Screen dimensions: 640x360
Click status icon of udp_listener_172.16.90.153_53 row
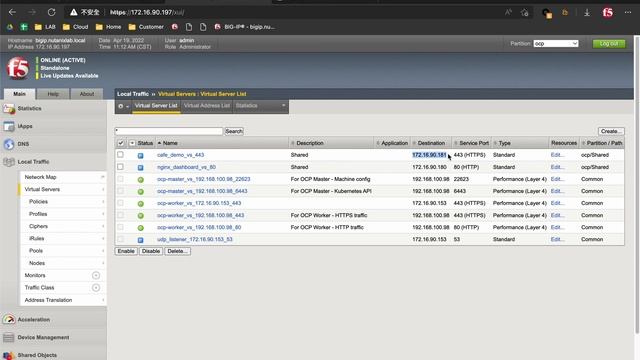tap(140, 240)
